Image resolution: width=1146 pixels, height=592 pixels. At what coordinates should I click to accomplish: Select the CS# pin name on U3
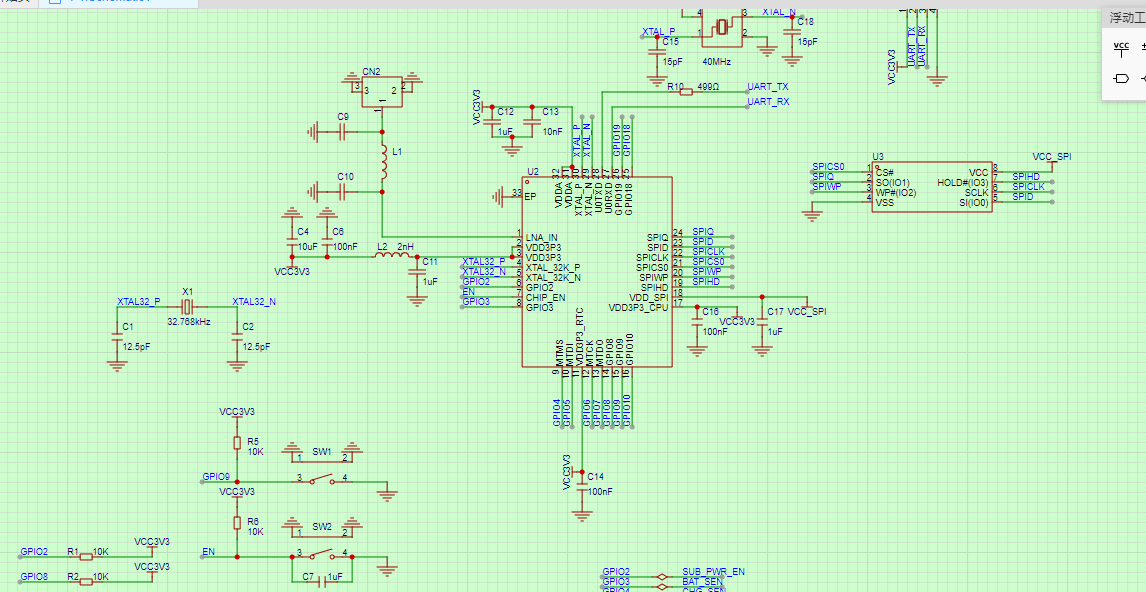(884, 172)
